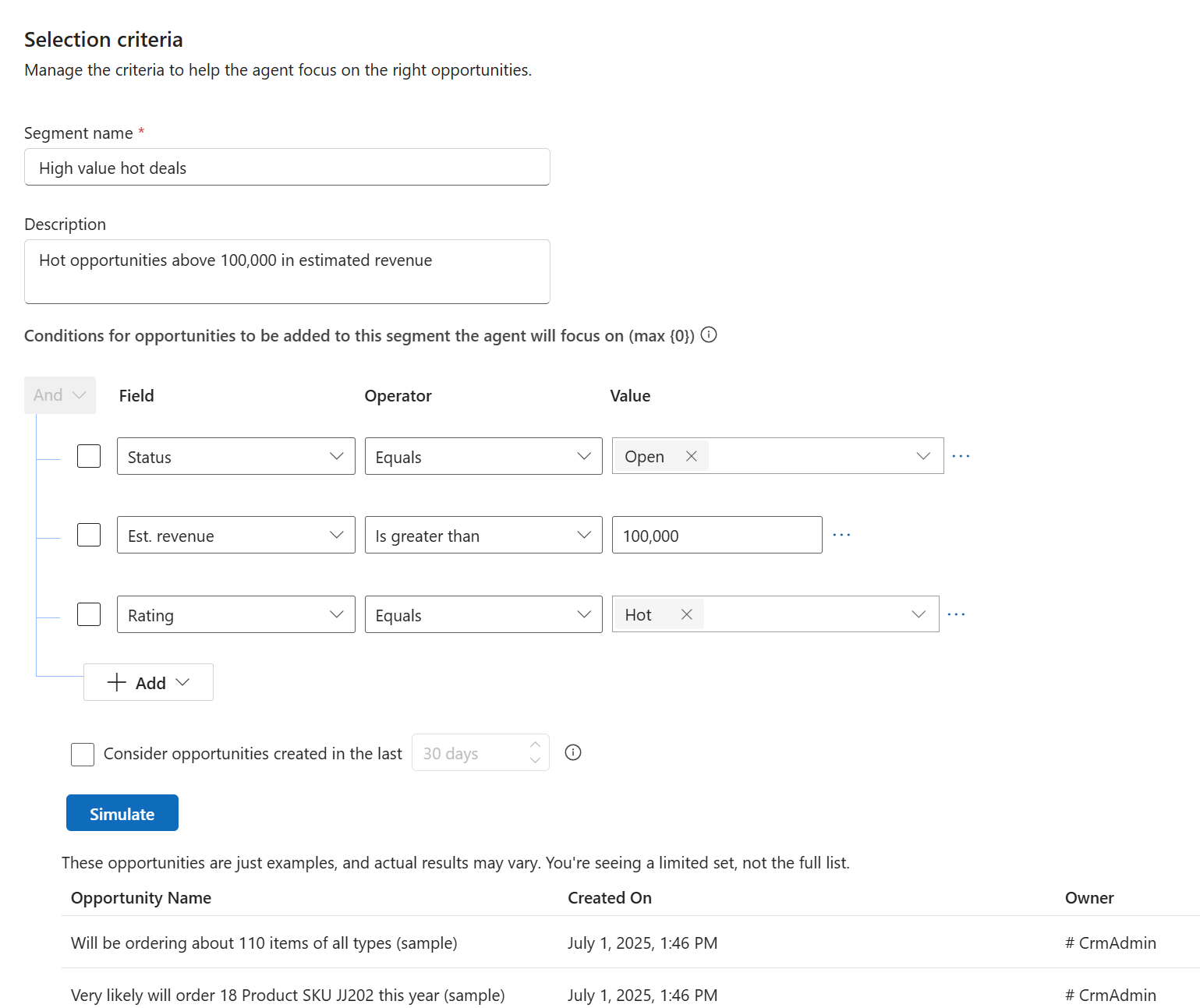Enable Consider opportunities created in the last
The image size is (1200, 1008).
[82, 754]
